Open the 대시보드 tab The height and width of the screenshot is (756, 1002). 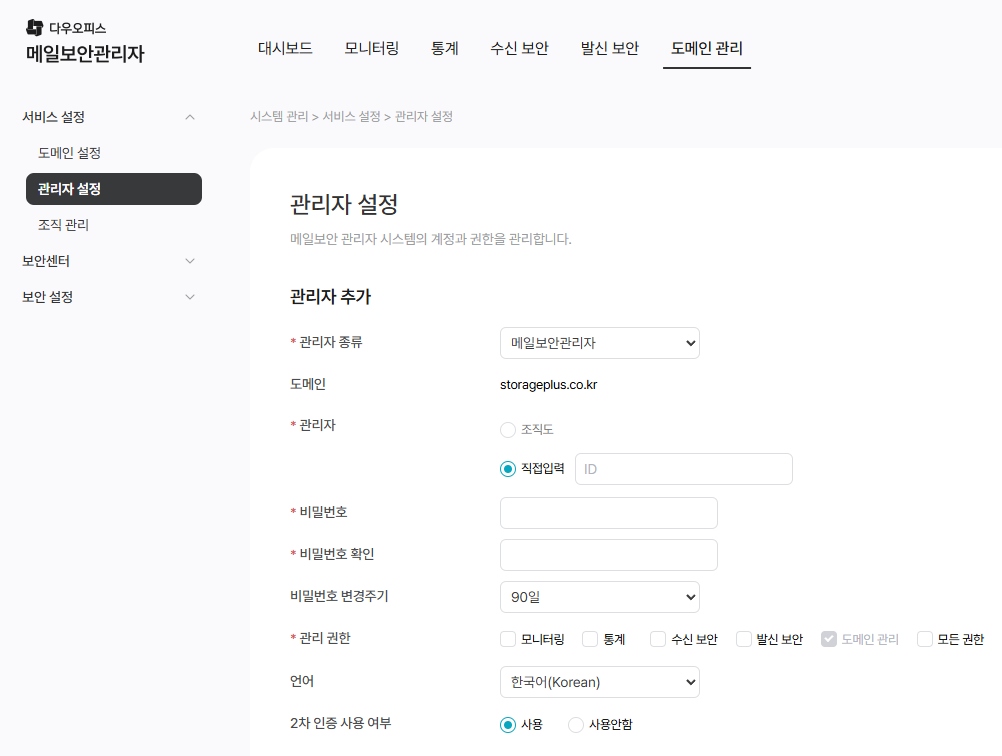285,48
